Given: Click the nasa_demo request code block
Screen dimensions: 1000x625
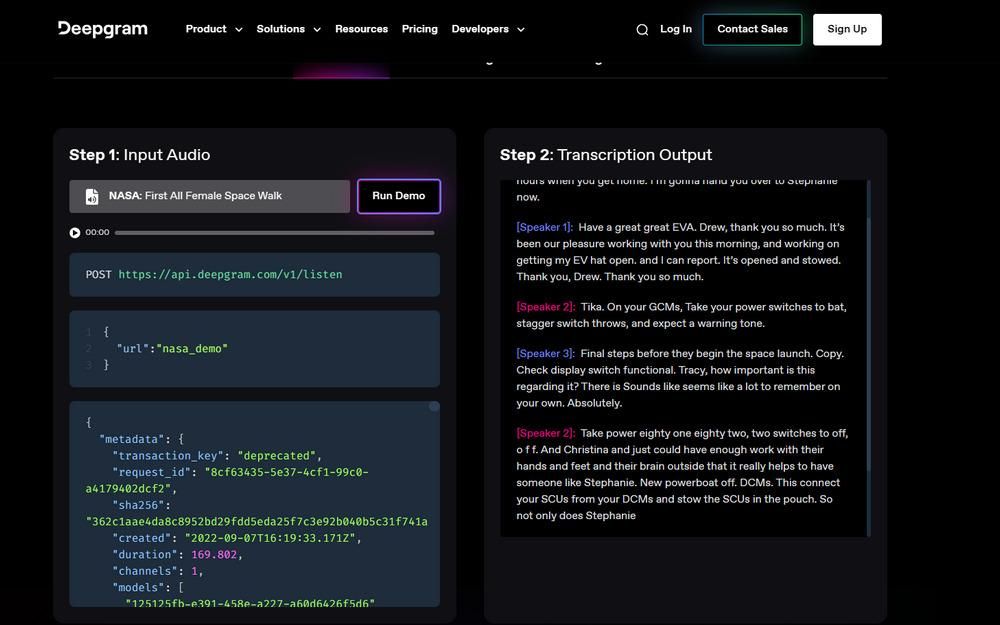Looking at the screenshot, I should click(x=254, y=349).
